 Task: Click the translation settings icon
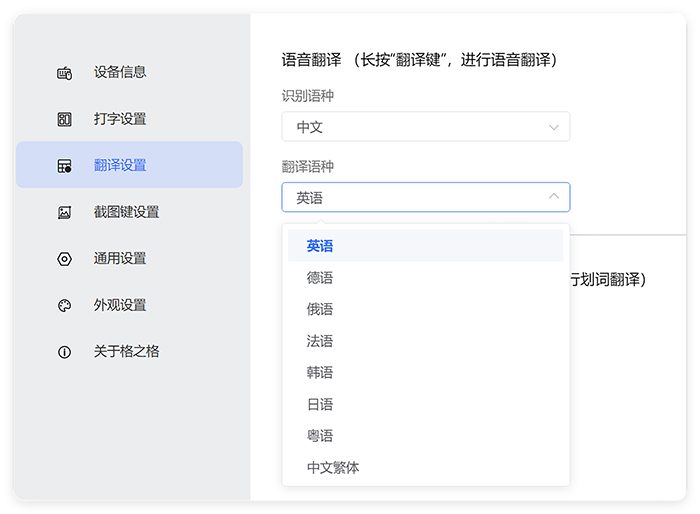tap(65, 166)
